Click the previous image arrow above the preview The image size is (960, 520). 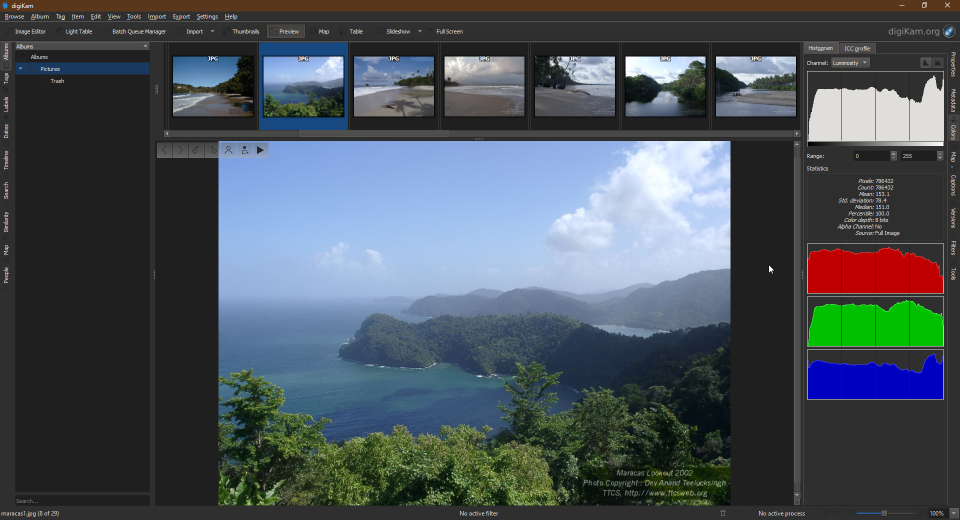tap(166, 150)
